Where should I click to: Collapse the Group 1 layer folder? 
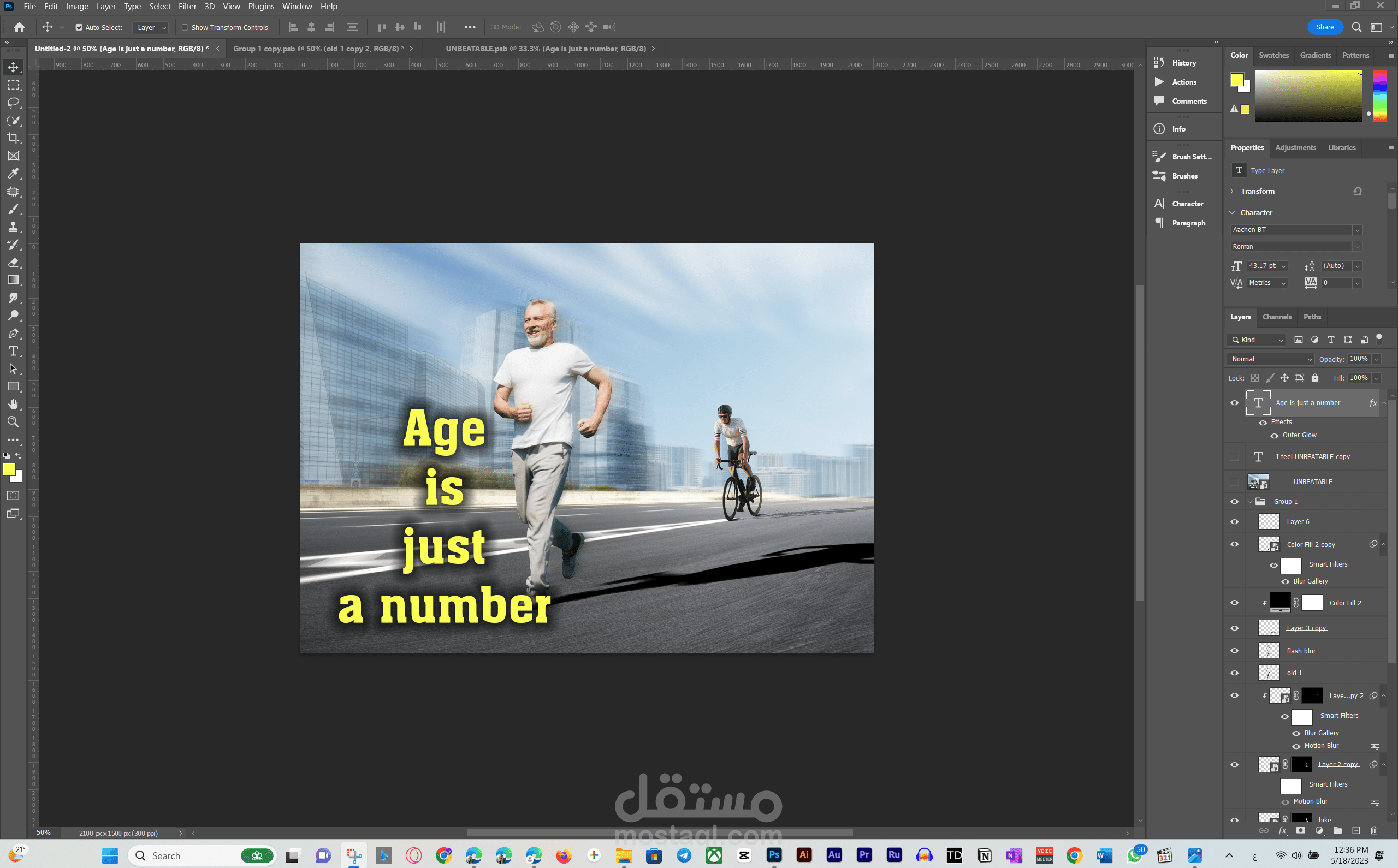(x=1251, y=501)
